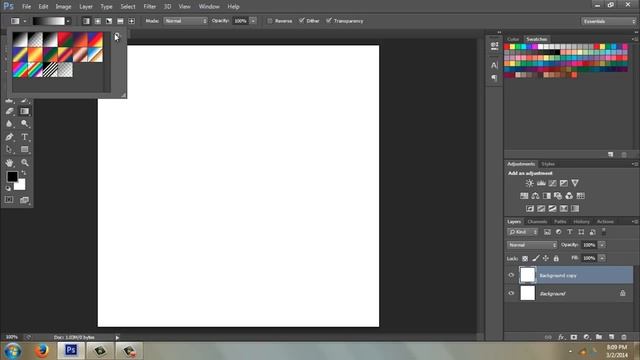Open the layer Fill arrow

coord(602,258)
